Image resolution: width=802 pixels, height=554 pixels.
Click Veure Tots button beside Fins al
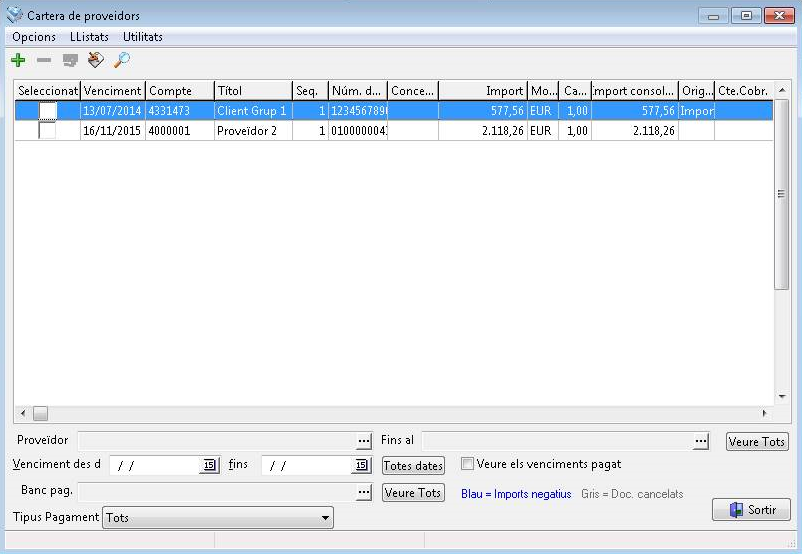click(757, 441)
